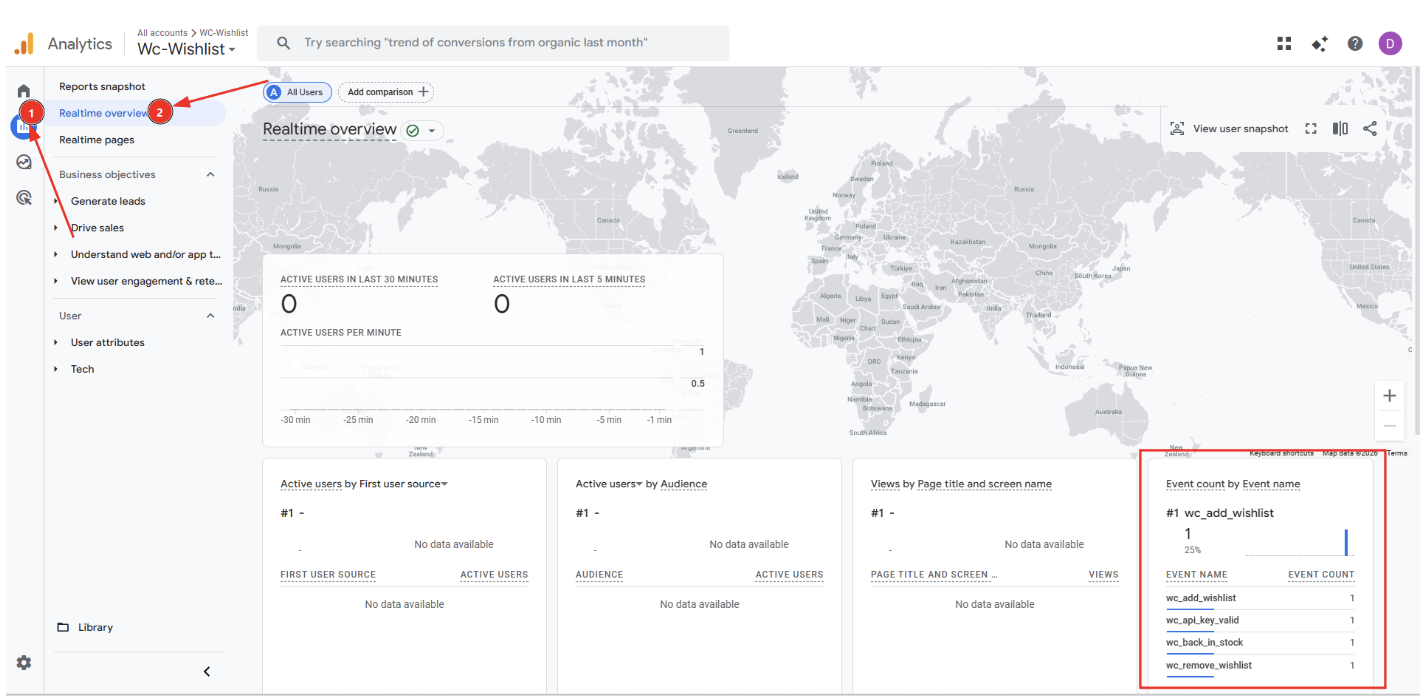Image resolution: width=1420 pixels, height=696 pixels.
Task: Open the Google apps grid icon
Action: pyautogui.click(x=1284, y=43)
